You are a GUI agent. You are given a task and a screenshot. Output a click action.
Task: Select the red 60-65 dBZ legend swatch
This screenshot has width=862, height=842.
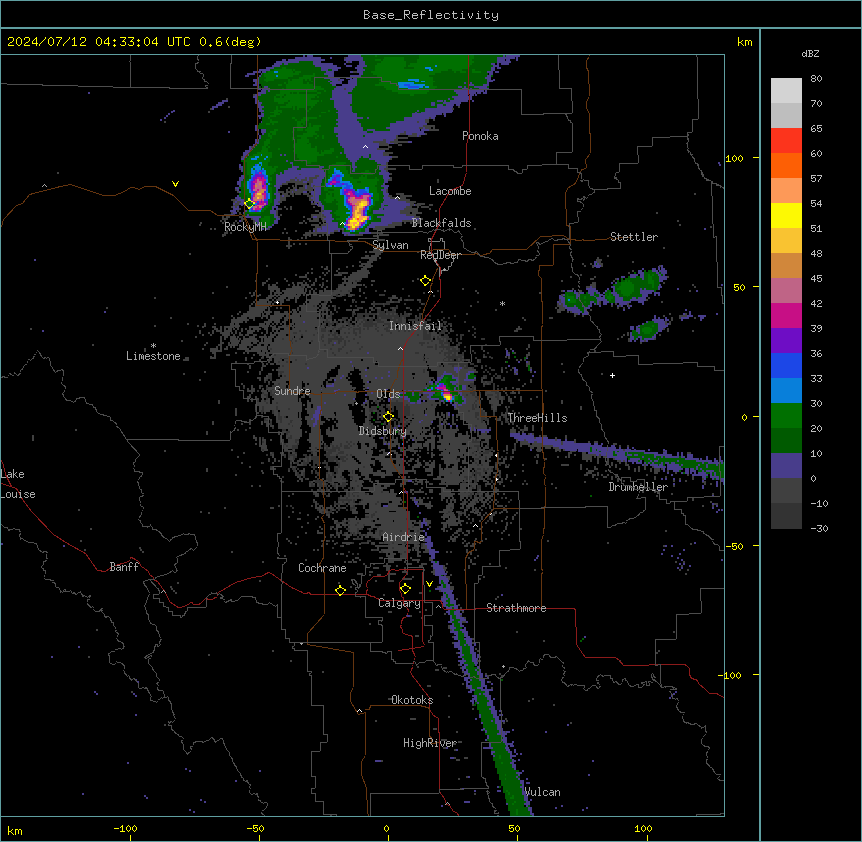click(x=786, y=141)
